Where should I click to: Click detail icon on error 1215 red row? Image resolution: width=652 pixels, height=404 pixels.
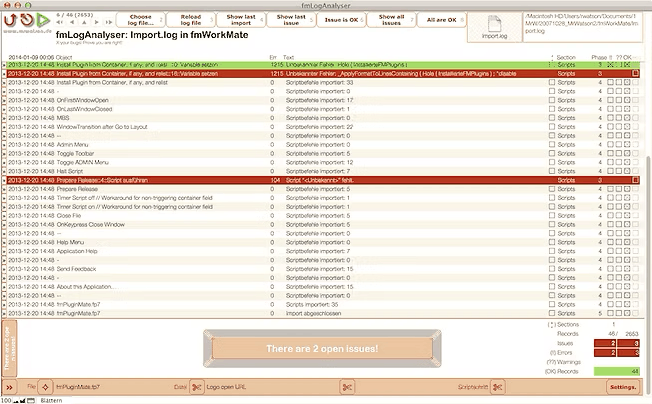click(x=635, y=73)
